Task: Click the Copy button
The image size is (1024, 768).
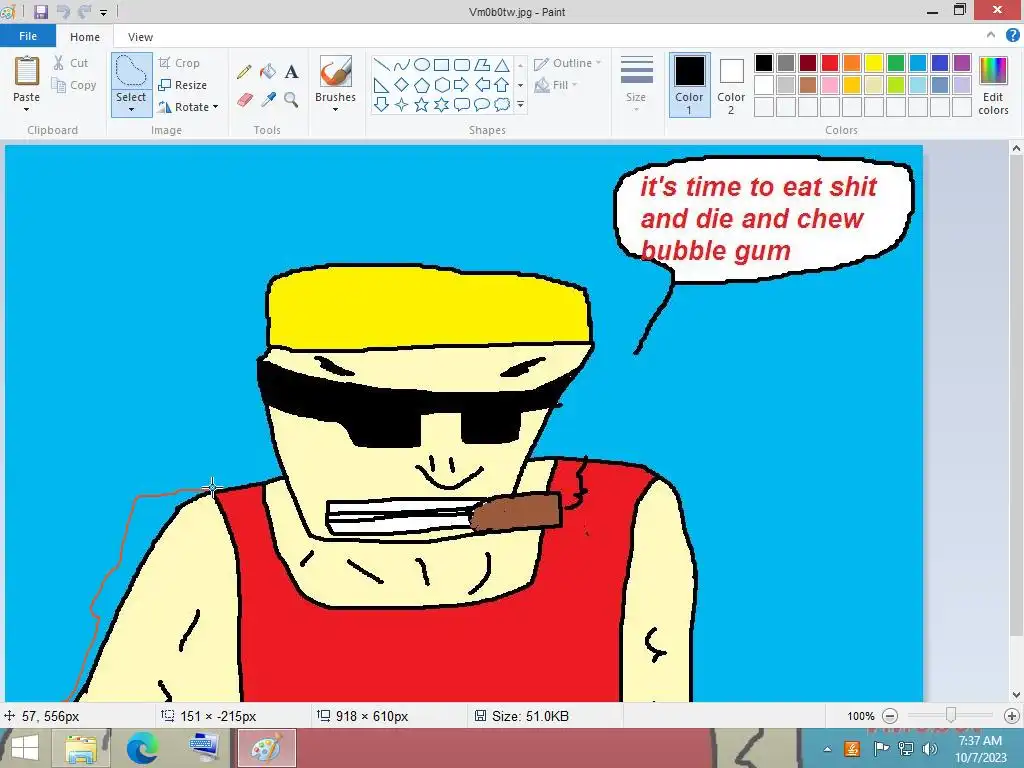Action: tap(74, 85)
